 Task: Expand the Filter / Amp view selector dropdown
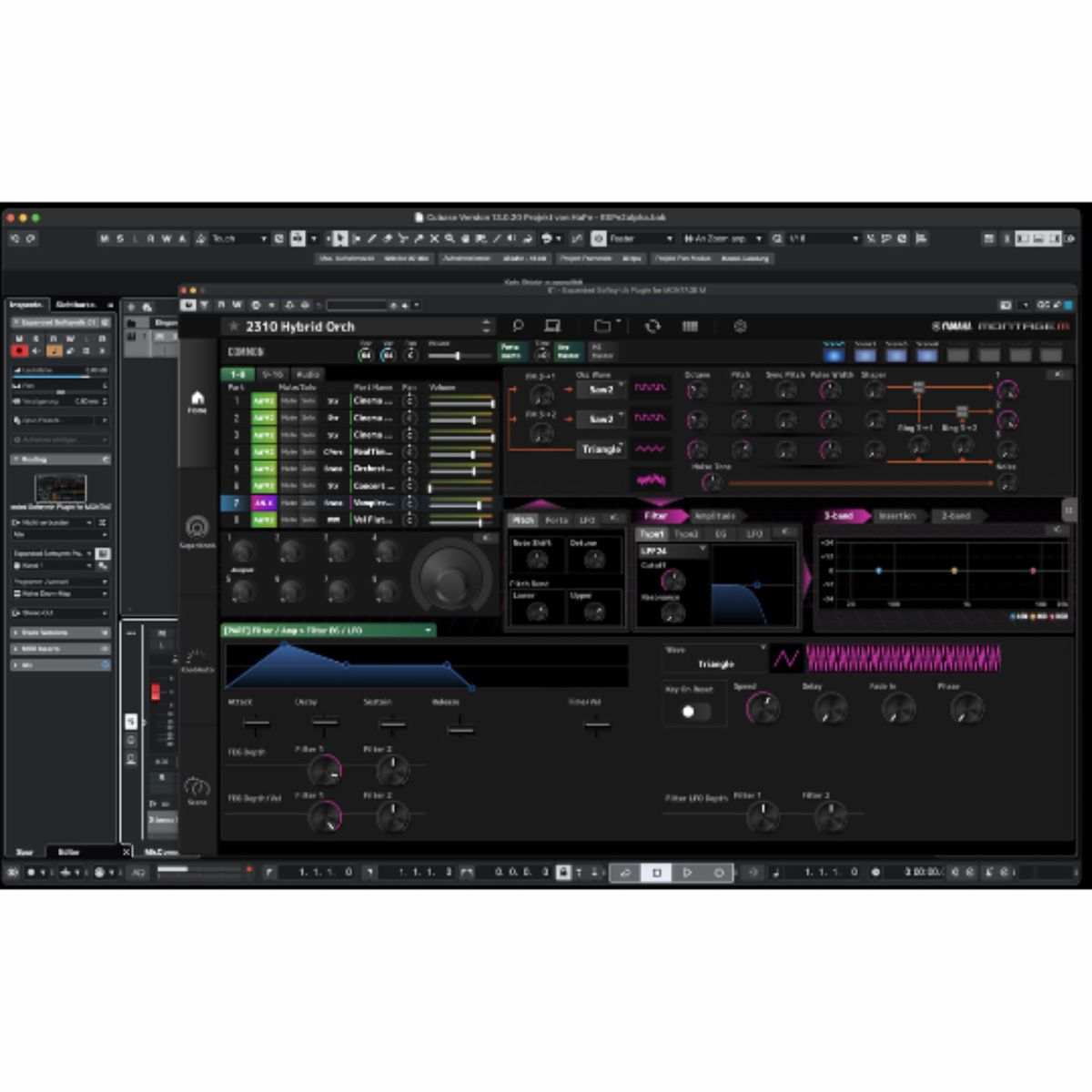tap(428, 630)
